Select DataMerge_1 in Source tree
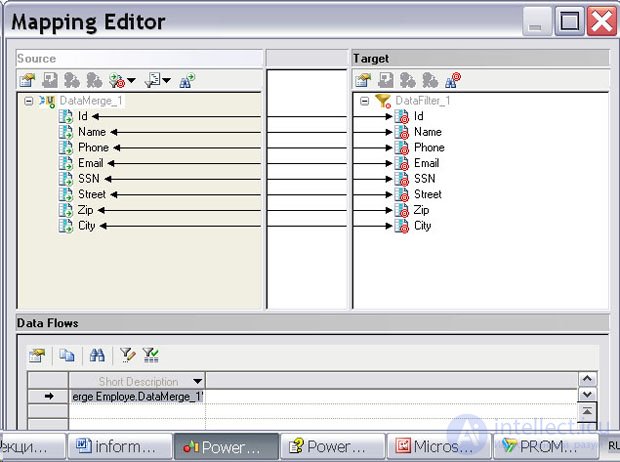The height and width of the screenshot is (462, 620). click(x=91, y=101)
